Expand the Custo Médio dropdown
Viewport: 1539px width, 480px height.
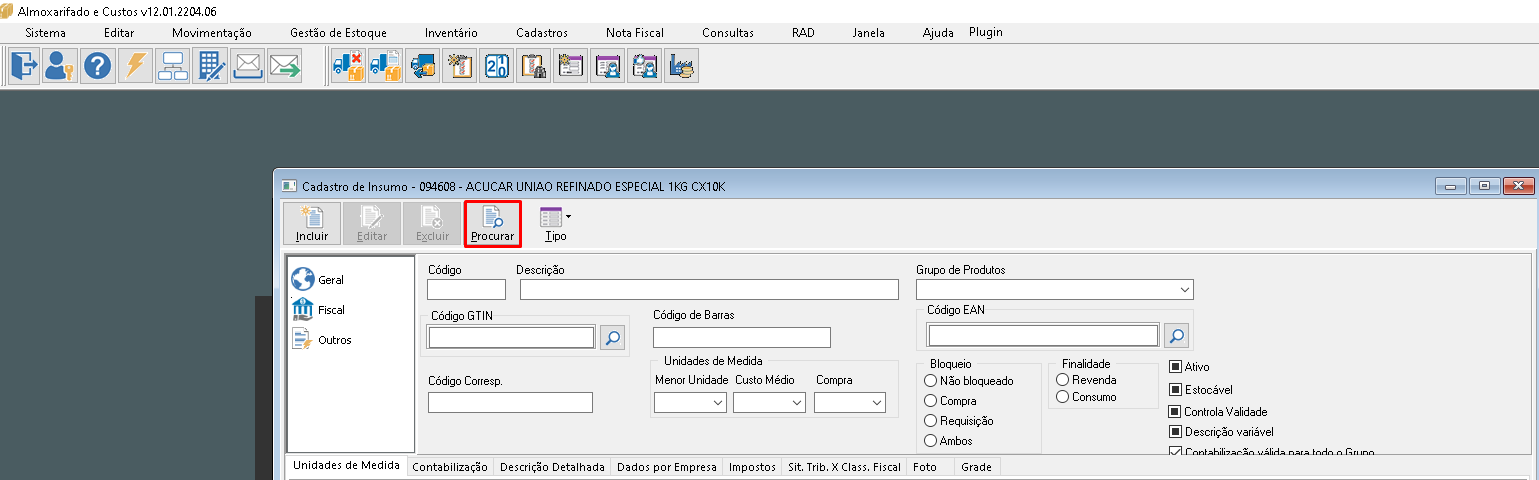coord(797,402)
